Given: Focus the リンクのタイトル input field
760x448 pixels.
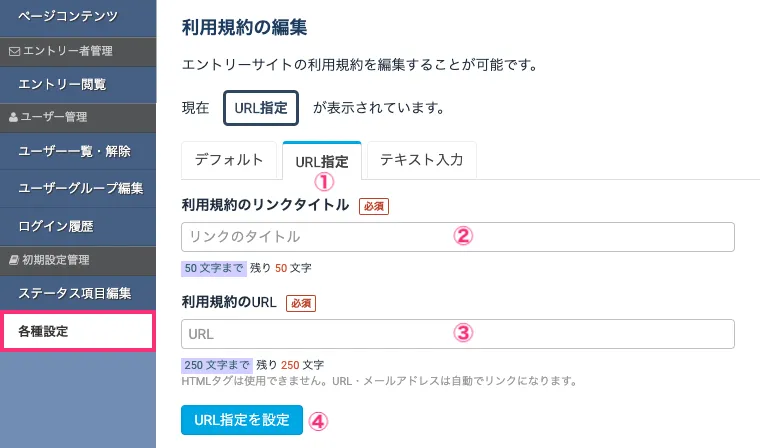Looking at the screenshot, I should (458, 237).
